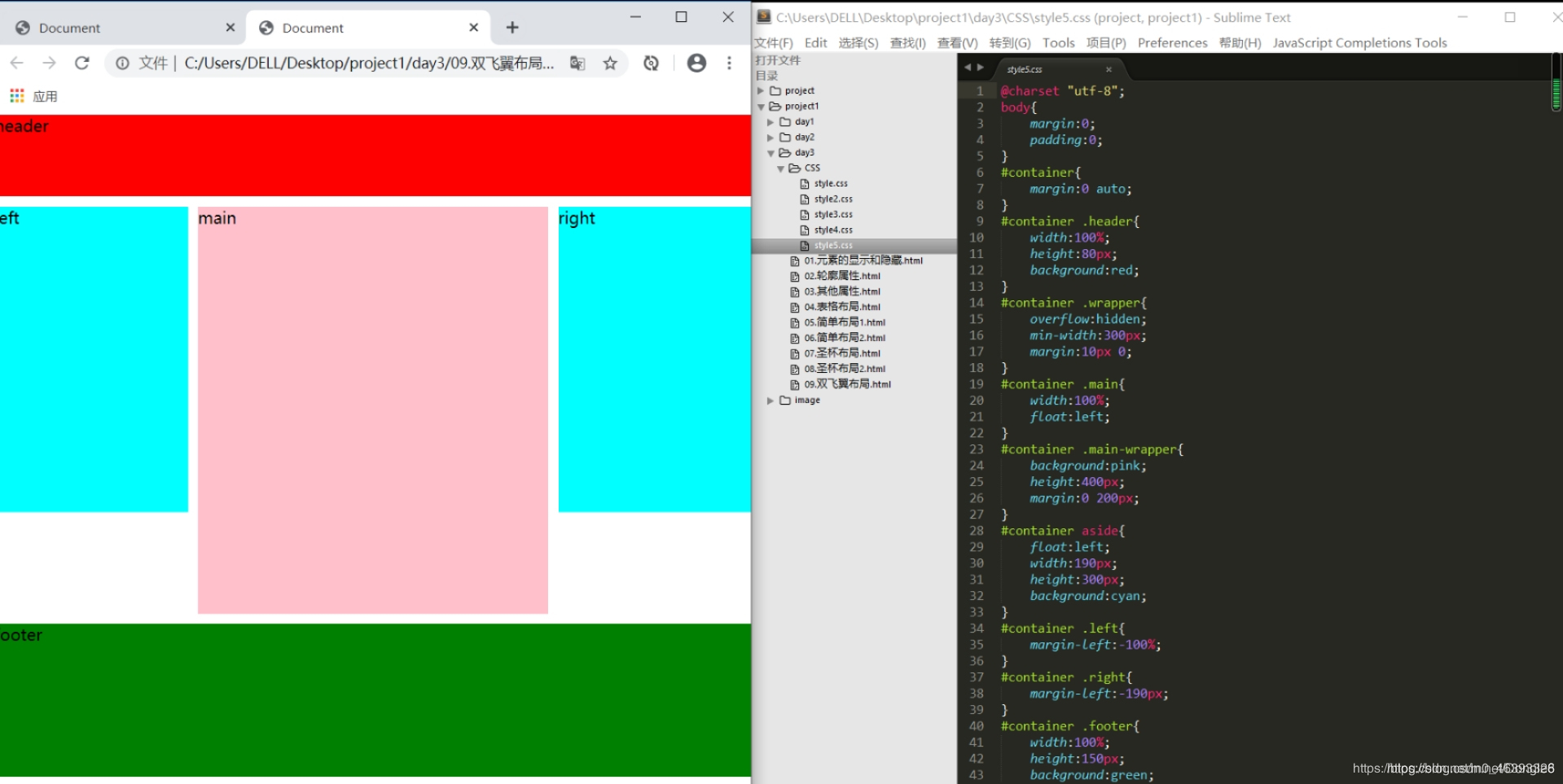Open the 项目(P) menu

1106,43
